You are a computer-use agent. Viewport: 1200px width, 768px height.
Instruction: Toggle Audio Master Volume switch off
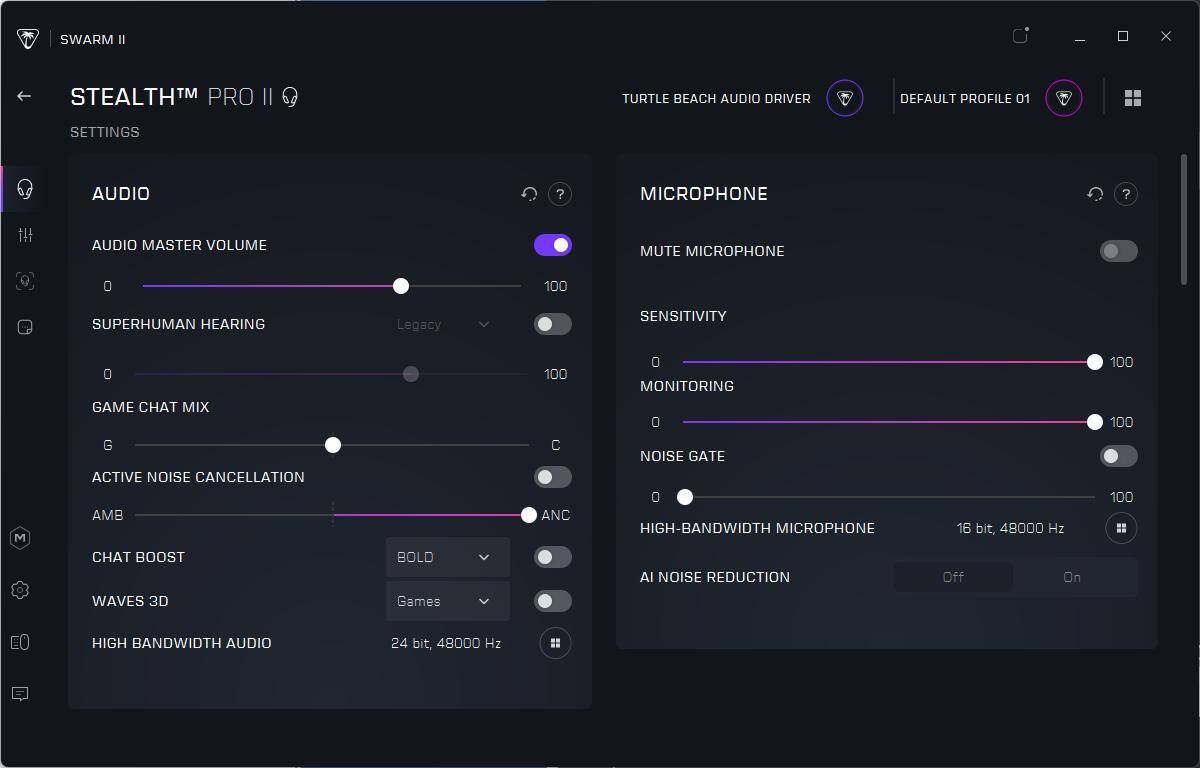[x=553, y=245]
